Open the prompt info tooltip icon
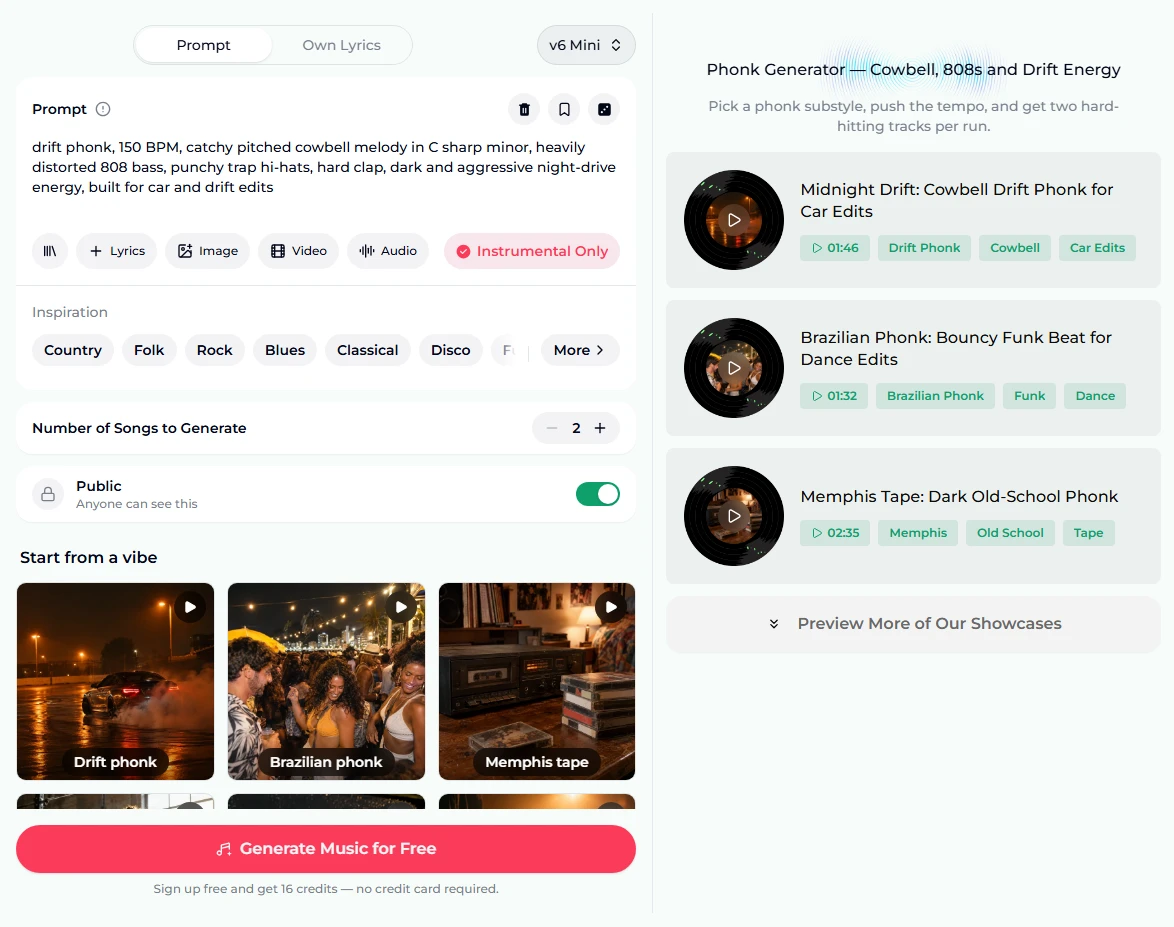1174x927 pixels. (103, 109)
